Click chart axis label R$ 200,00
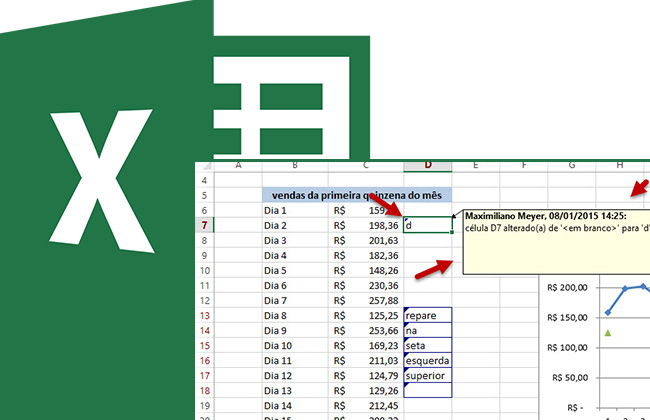This screenshot has width=650, height=420. 567,287
